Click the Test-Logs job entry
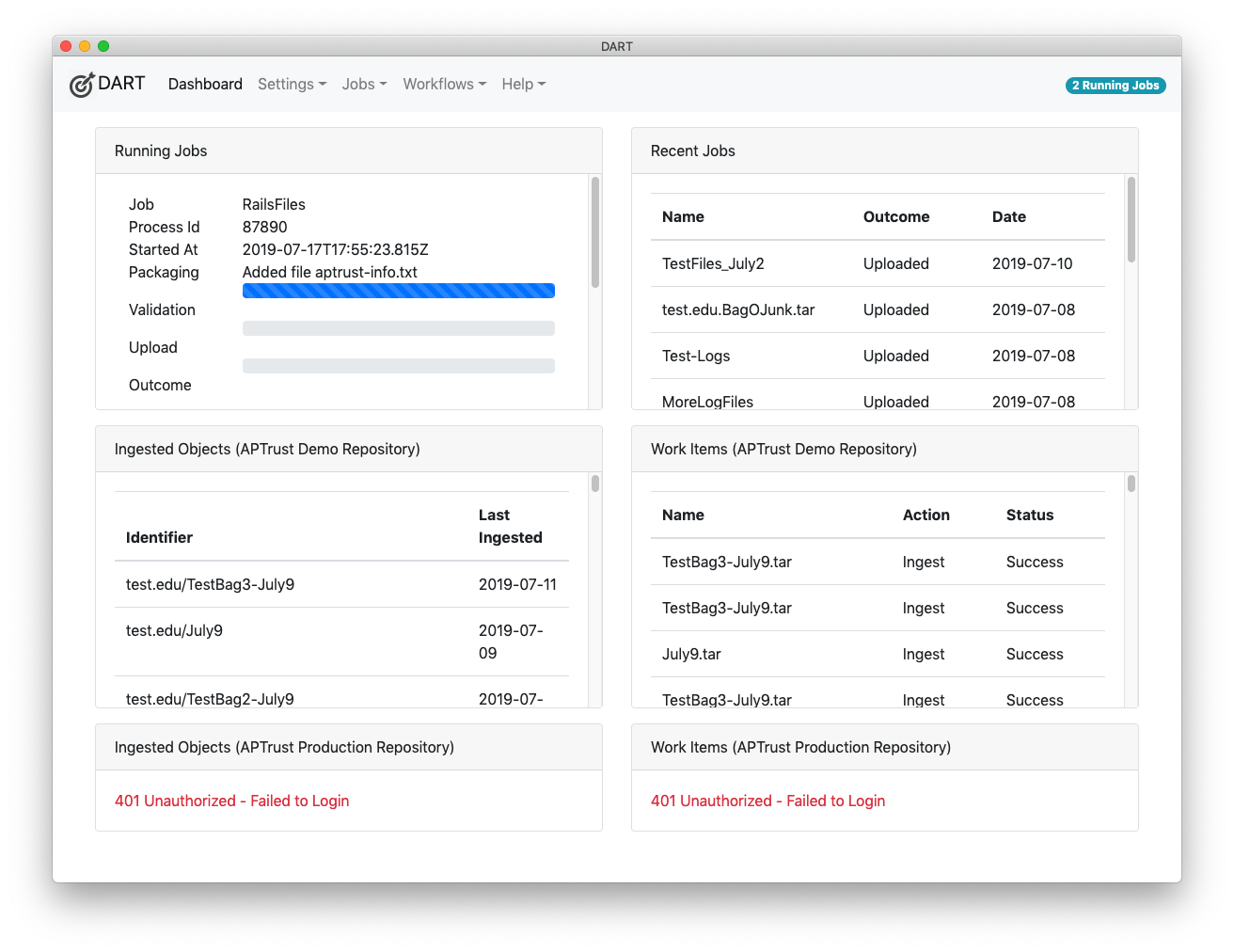Screen dimensions: 1234x952 696,356
